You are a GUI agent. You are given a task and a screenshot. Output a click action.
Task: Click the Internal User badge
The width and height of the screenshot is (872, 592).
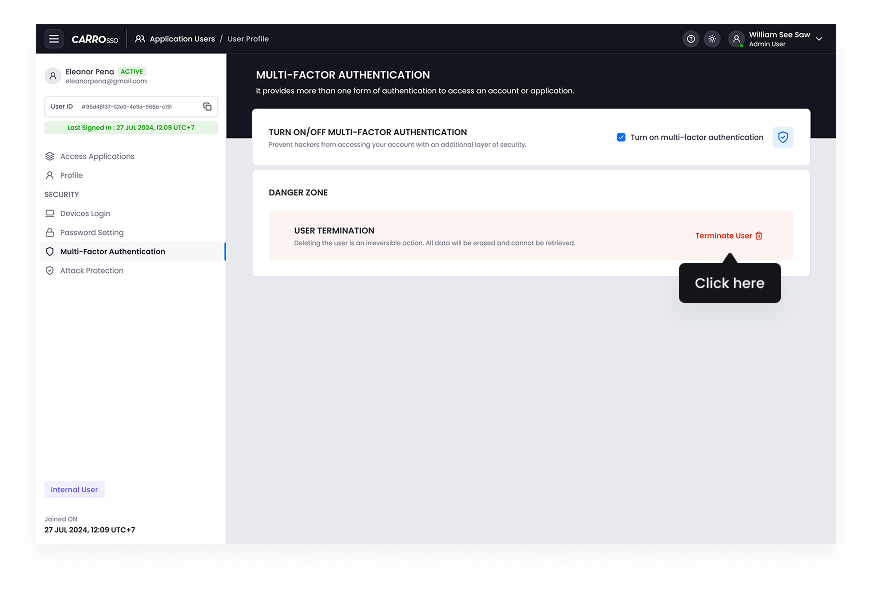click(74, 489)
